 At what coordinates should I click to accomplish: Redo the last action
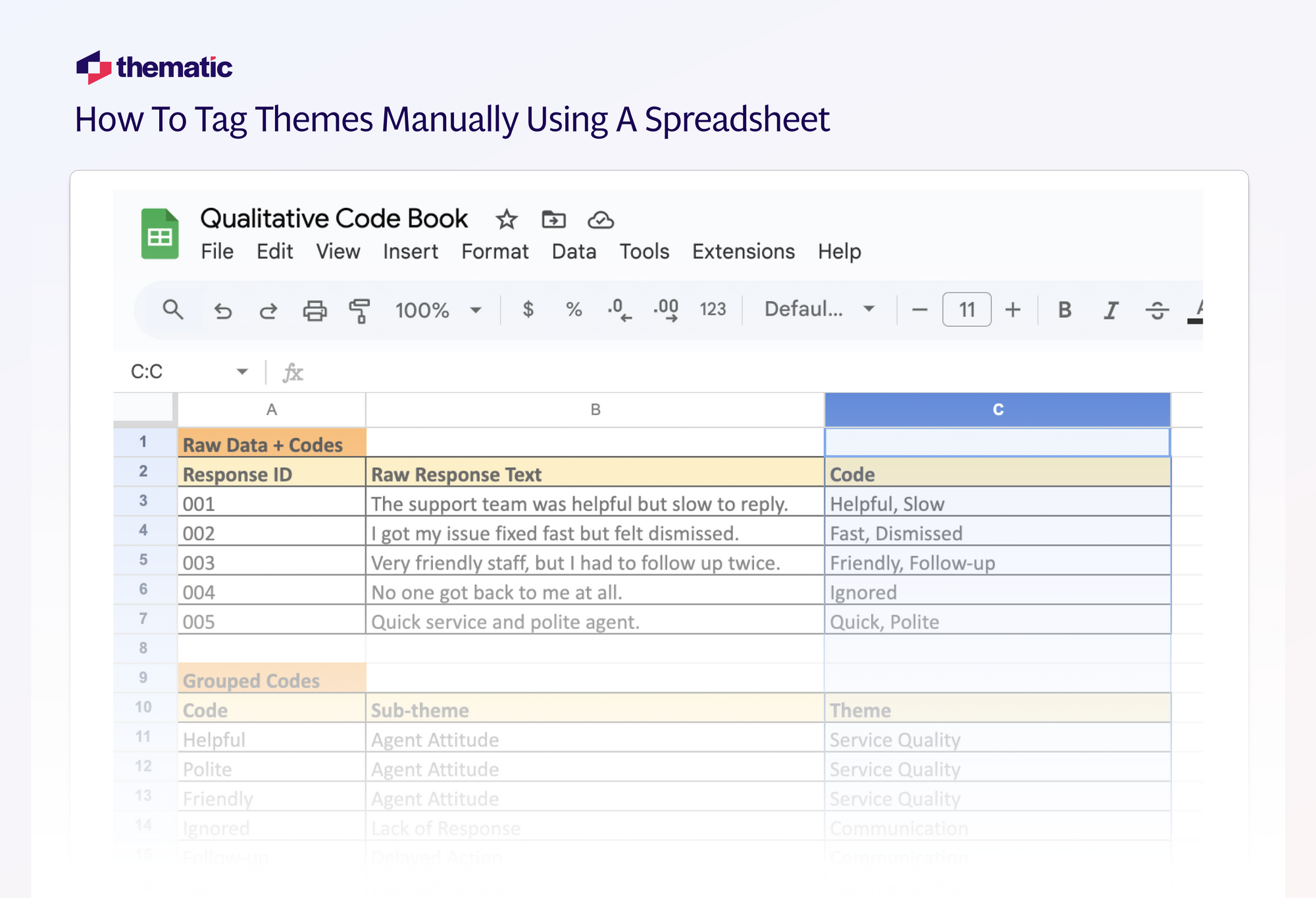pos(268,310)
